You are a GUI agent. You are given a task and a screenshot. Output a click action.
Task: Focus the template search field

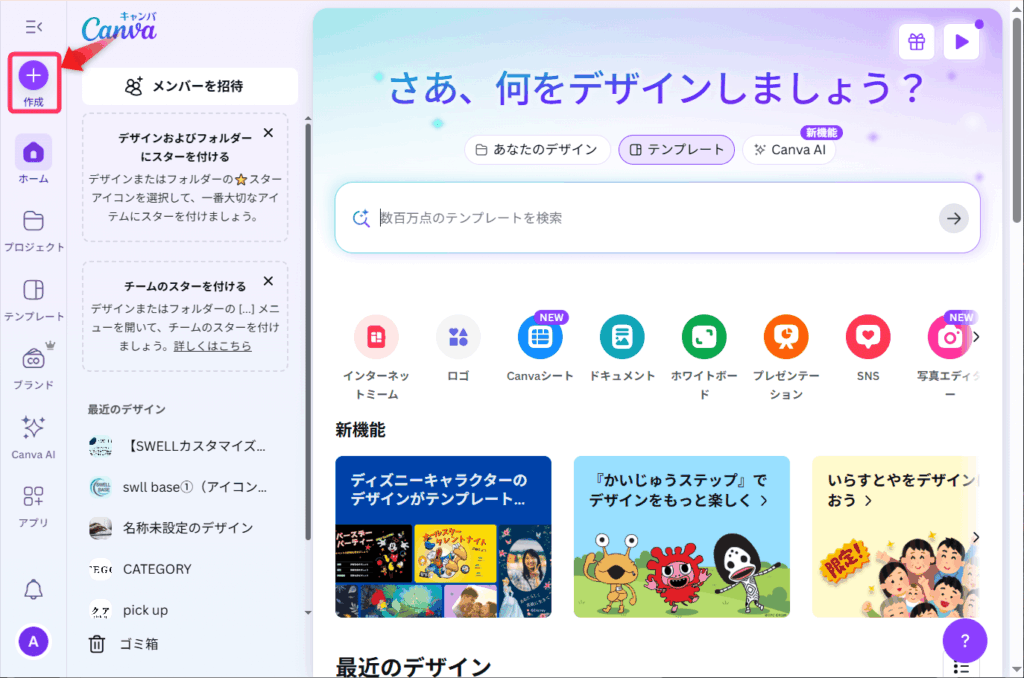pyautogui.click(x=656, y=218)
